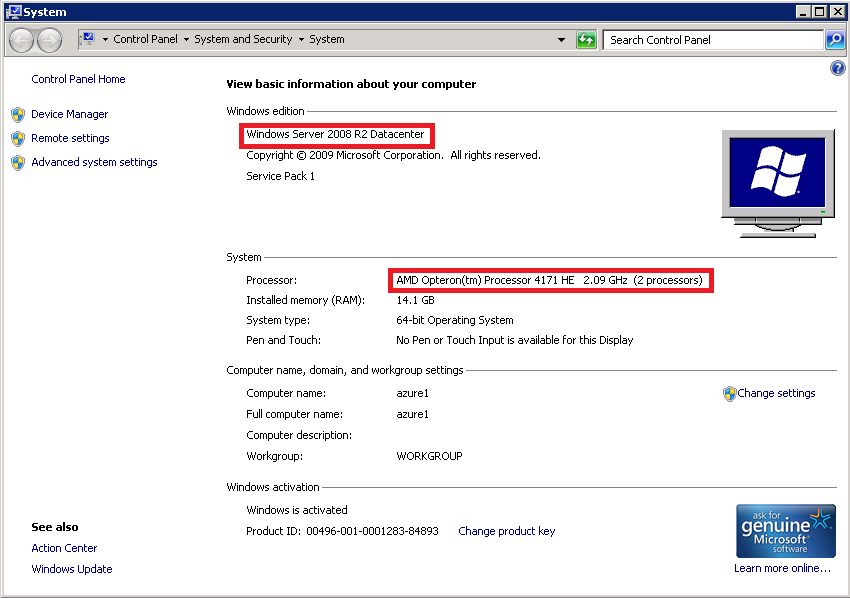The width and height of the screenshot is (850, 598).
Task: Click Change product key link
Action: [x=506, y=531]
